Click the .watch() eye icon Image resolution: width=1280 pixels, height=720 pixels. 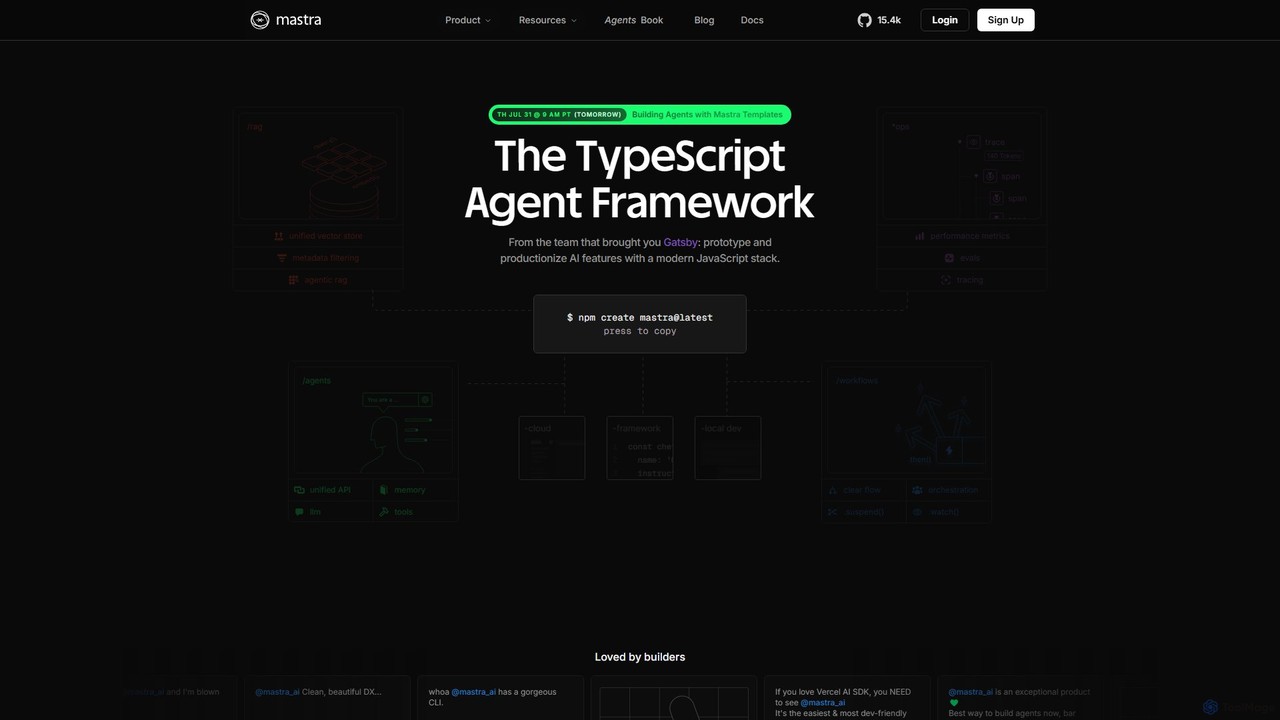coord(917,512)
